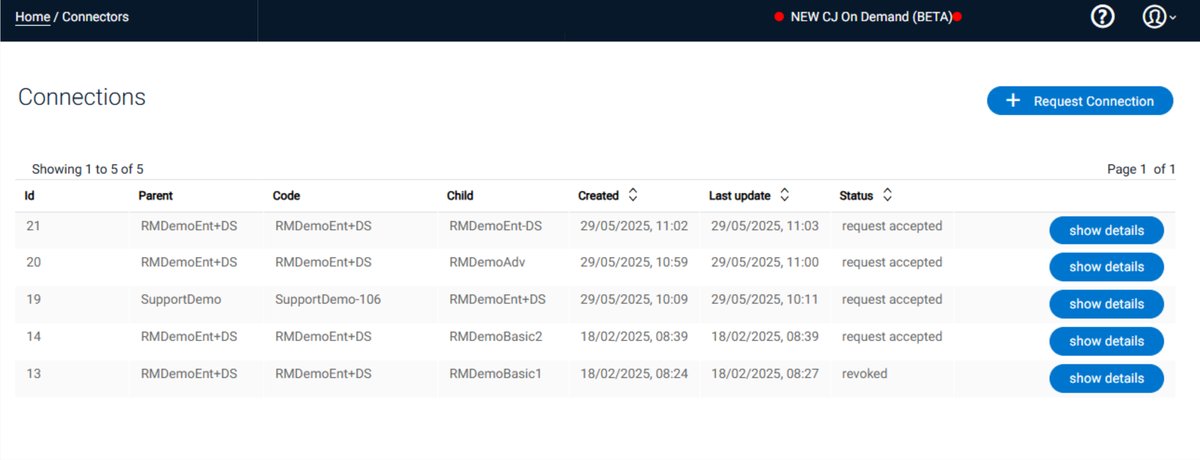Open the user account profile icon

coord(1153,17)
